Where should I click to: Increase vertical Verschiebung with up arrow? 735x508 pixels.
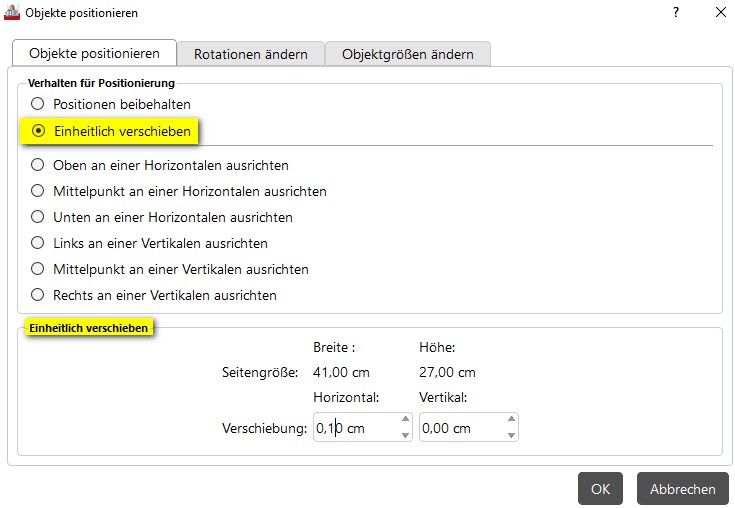pos(511,419)
